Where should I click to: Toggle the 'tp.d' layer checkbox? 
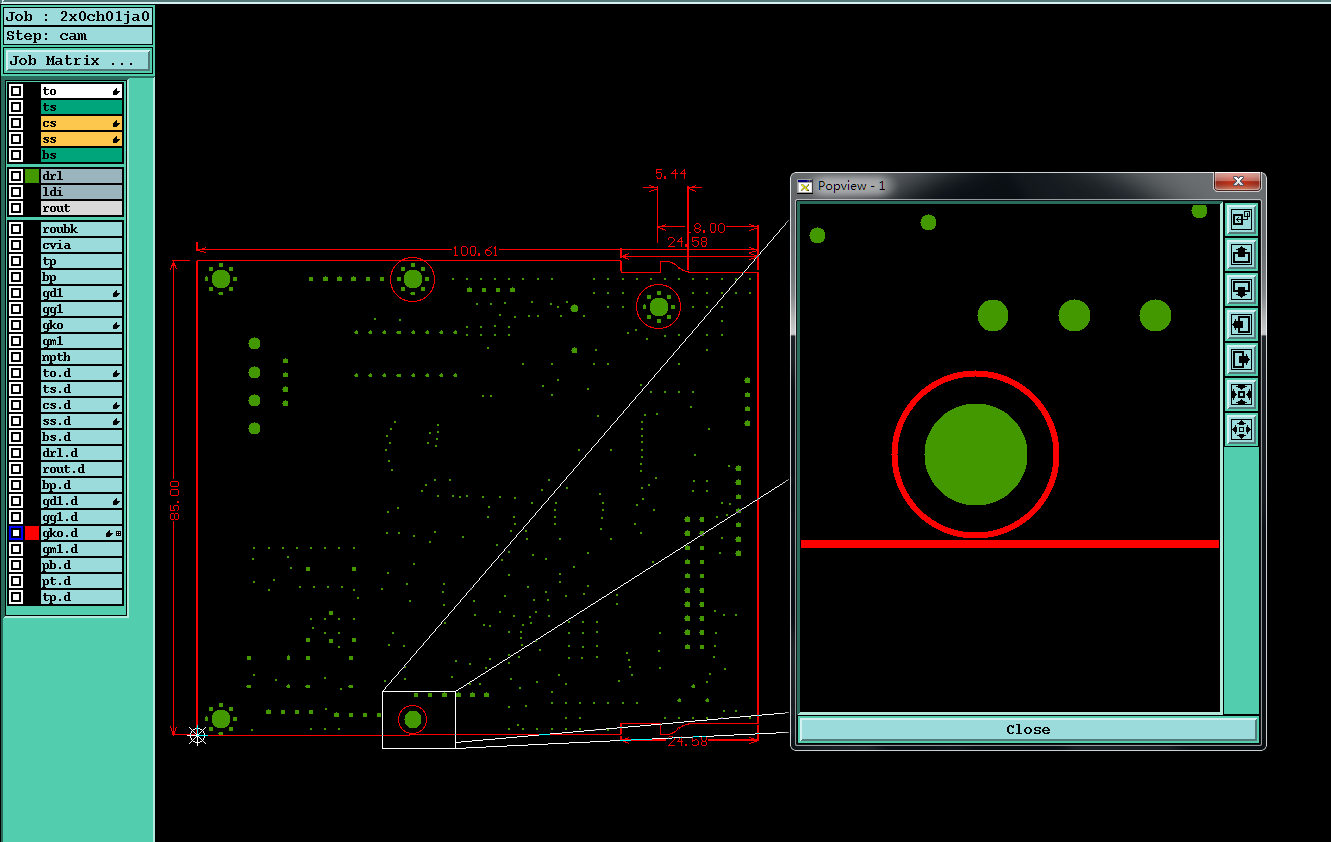pos(16,597)
